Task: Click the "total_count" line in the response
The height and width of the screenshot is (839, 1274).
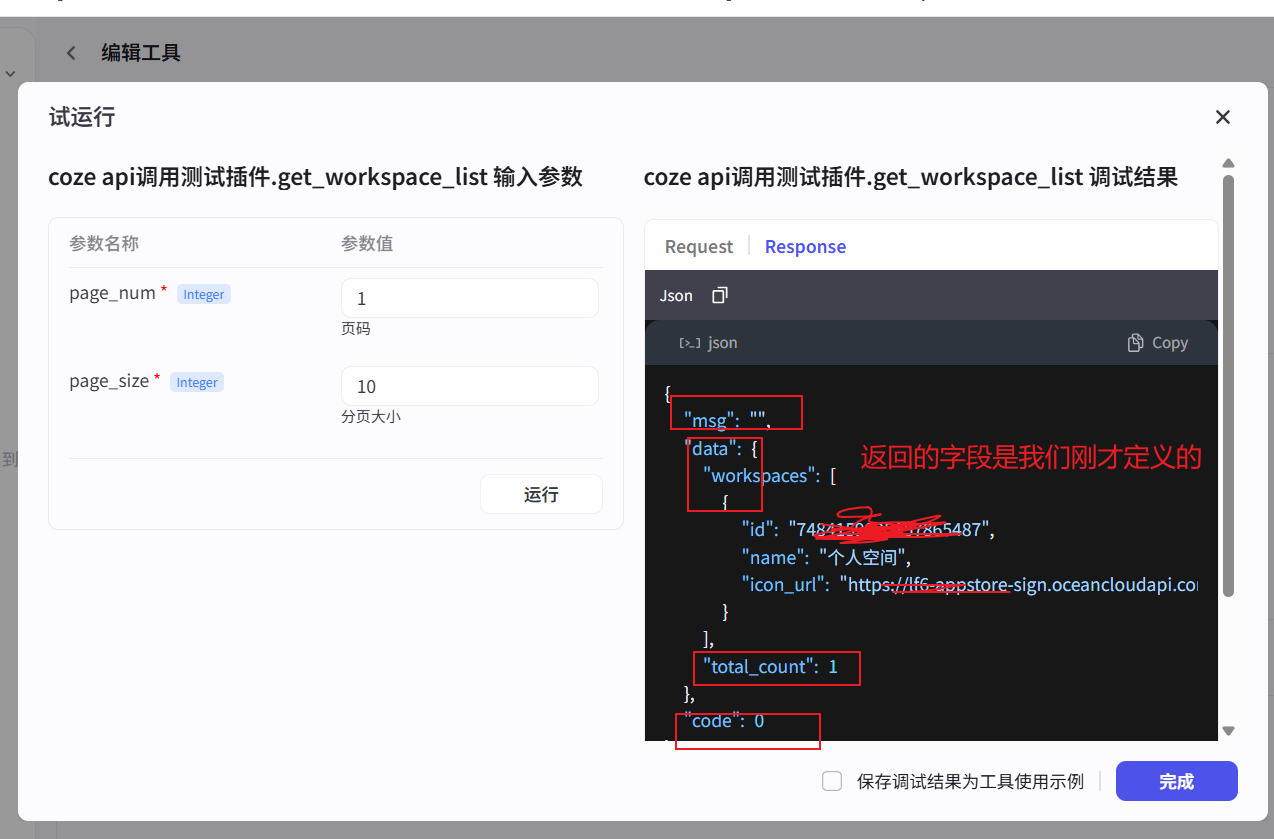Action: [770, 667]
